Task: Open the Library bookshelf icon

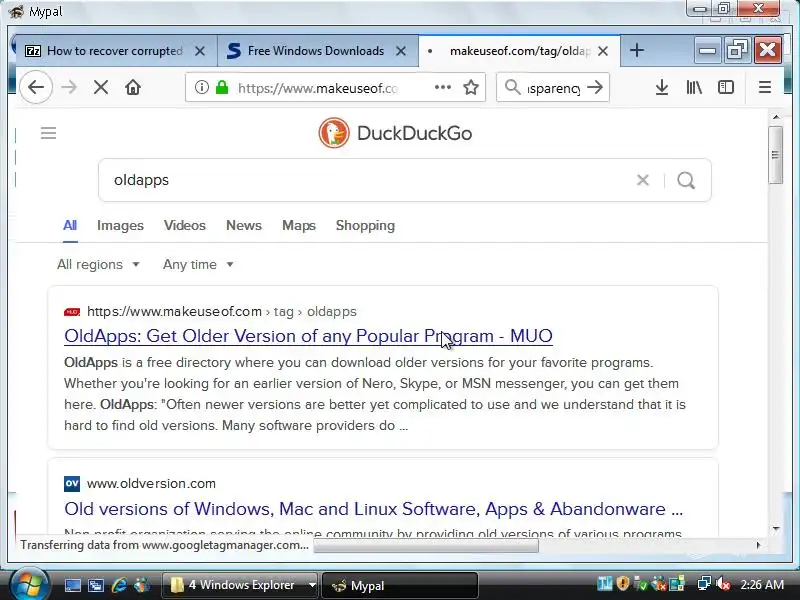Action: coord(694,87)
